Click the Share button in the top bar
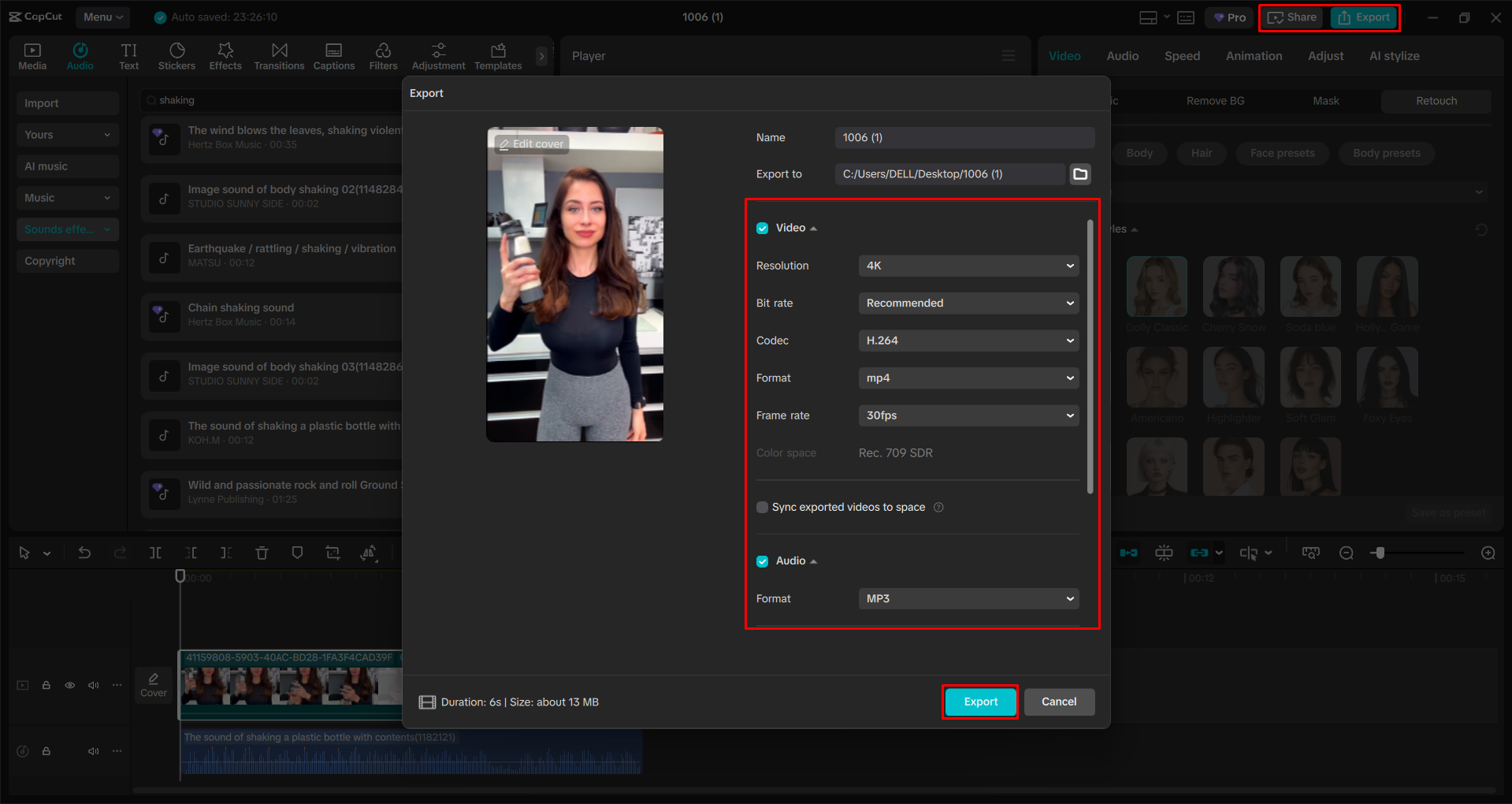Image resolution: width=1512 pixels, height=804 pixels. pyautogui.click(x=1291, y=17)
